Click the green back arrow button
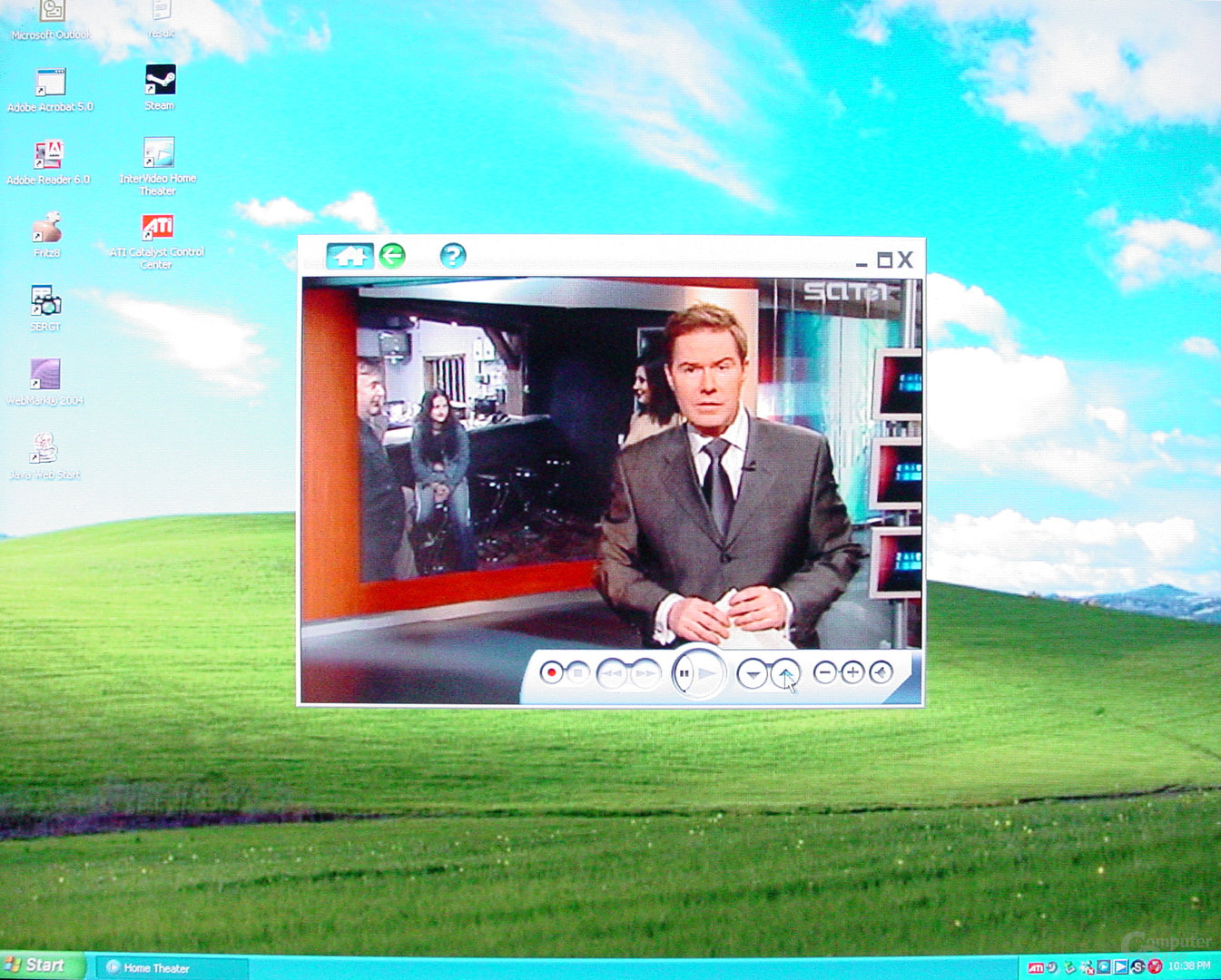The image size is (1221, 980). tap(392, 256)
